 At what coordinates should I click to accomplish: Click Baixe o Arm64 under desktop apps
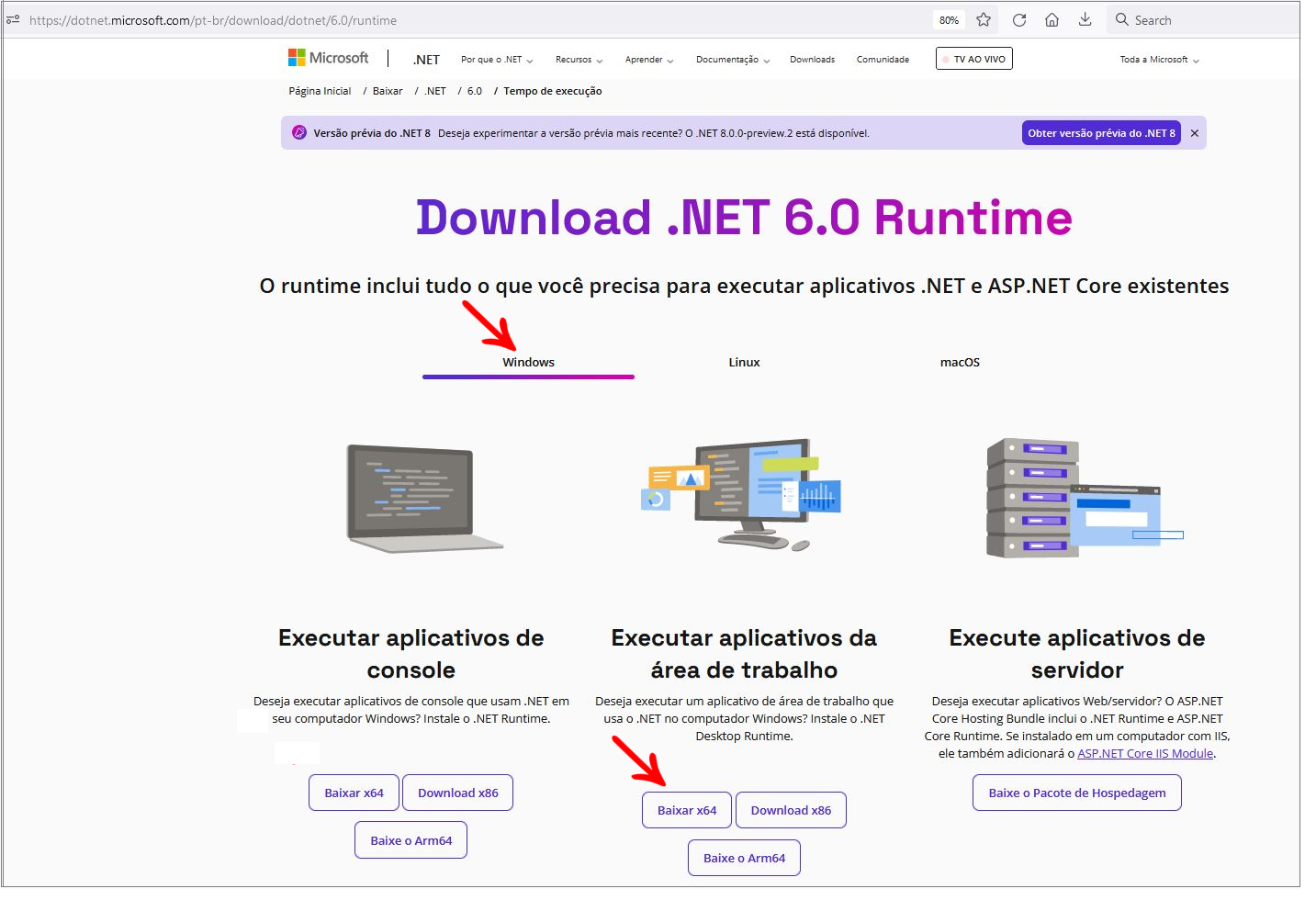click(x=744, y=858)
